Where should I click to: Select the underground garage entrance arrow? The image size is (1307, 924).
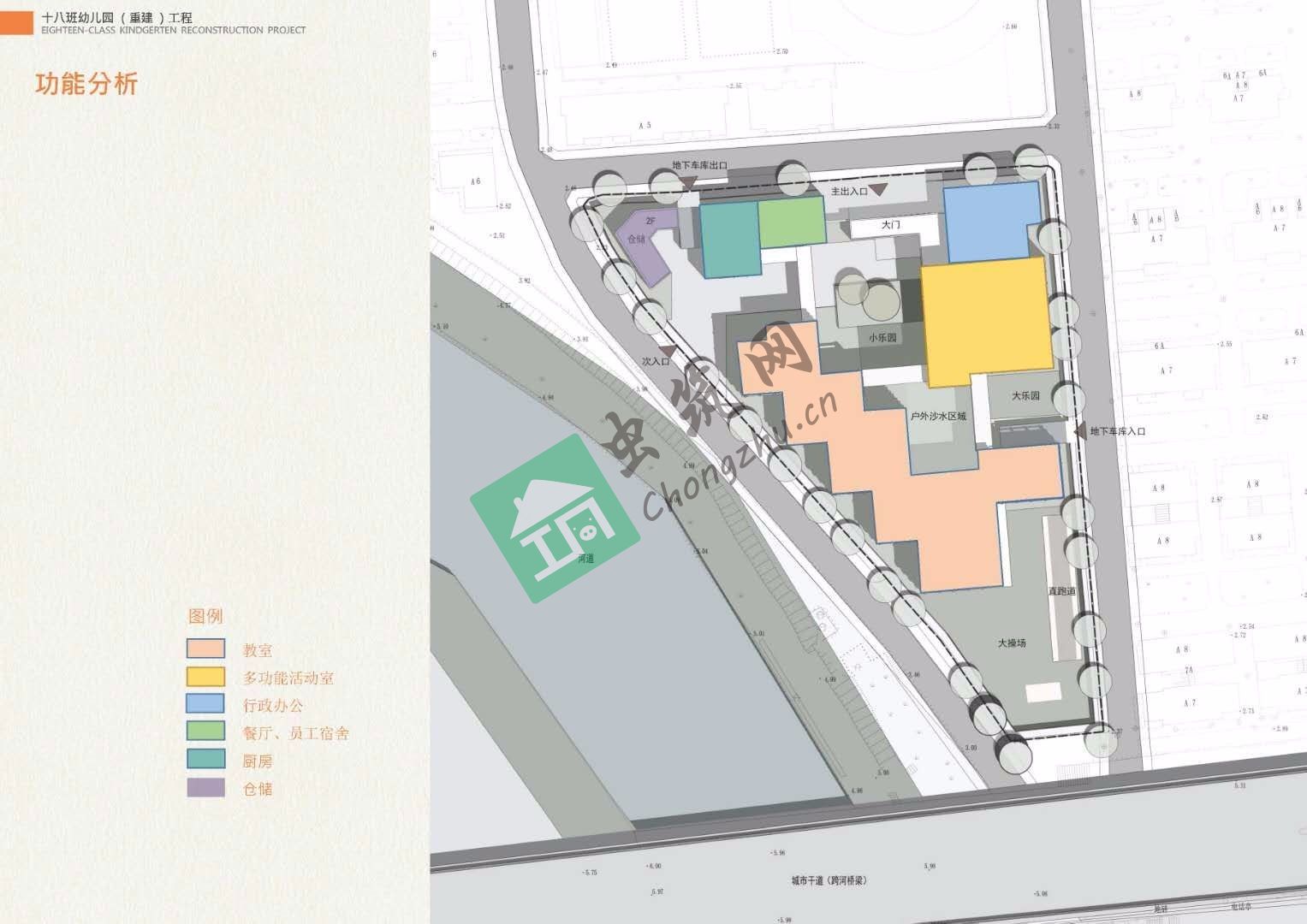[x=1080, y=432]
